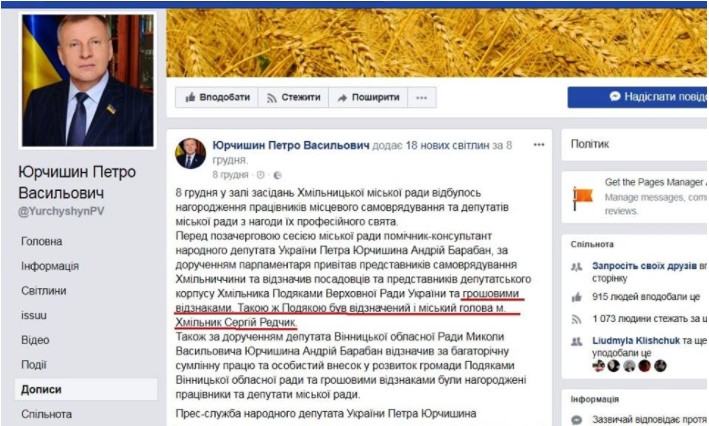The width and height of the screenshot is (709, 426).
Task: Open post options ellipsis menu
Action: tap(539, 145)
